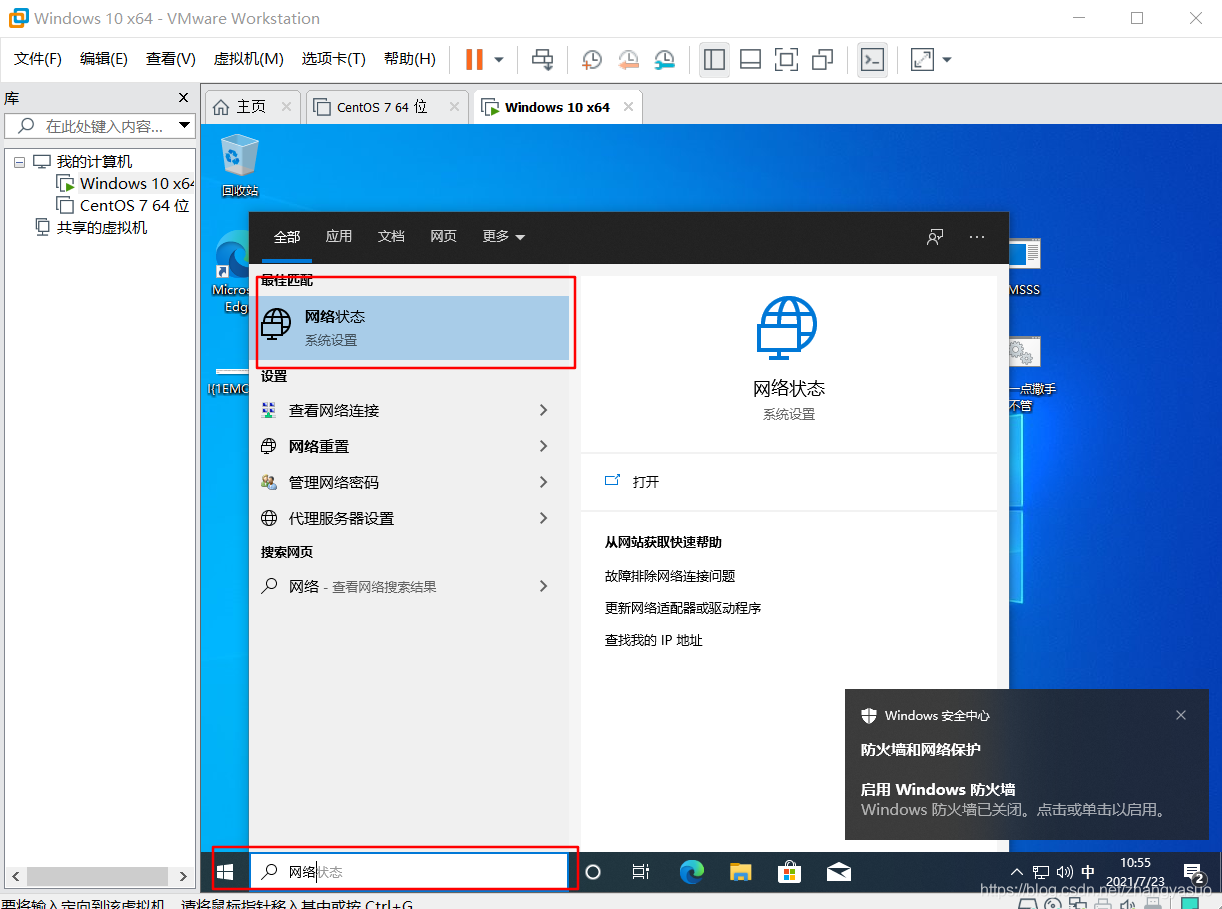Open Action Center from system tray
The width and height of the screenshot is (1222, 909).
[x=1193, y=871]
